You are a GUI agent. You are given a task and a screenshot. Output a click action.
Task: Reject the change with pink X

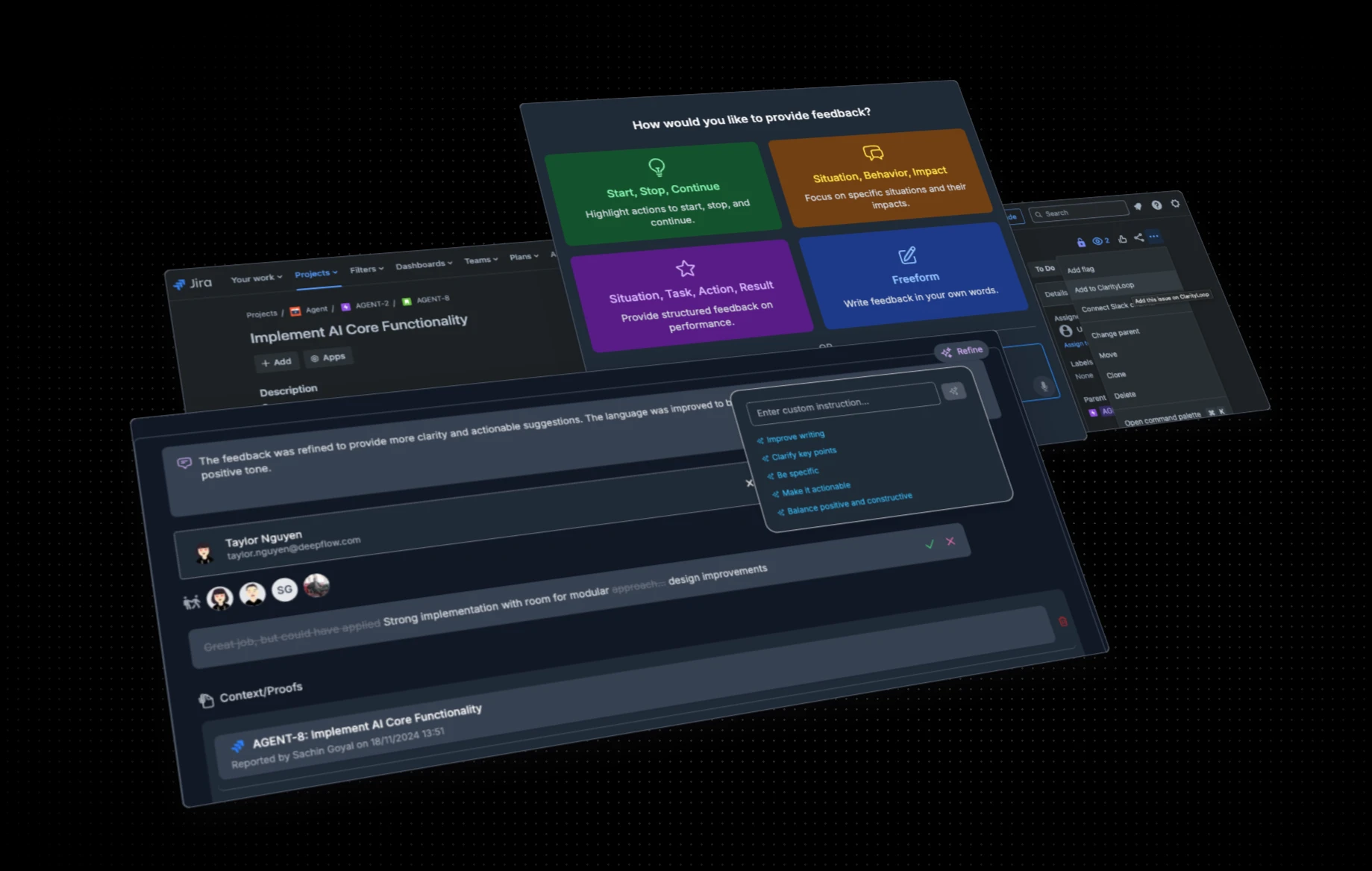950,541
